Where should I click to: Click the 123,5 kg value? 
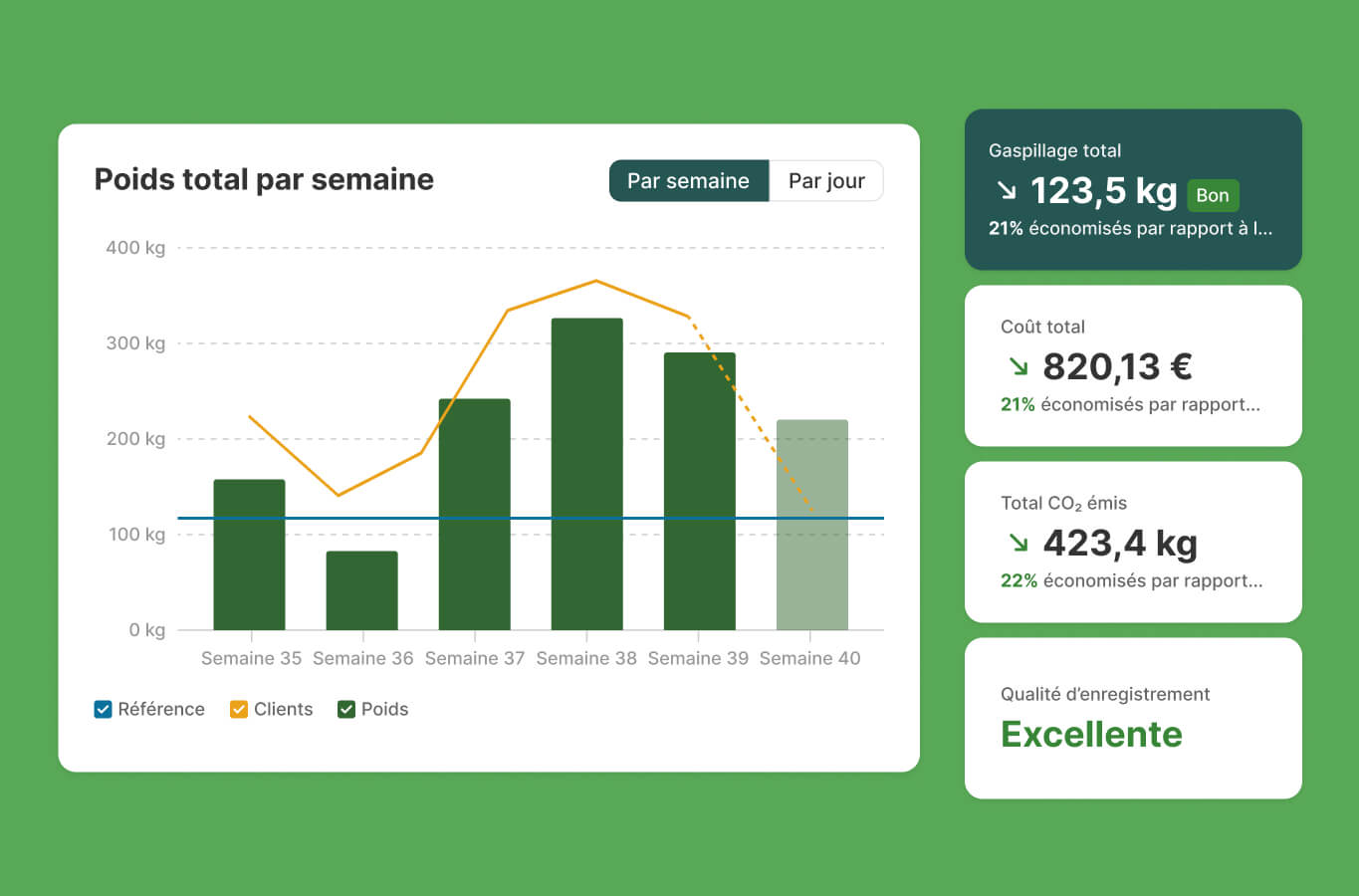click(1104, 190)
